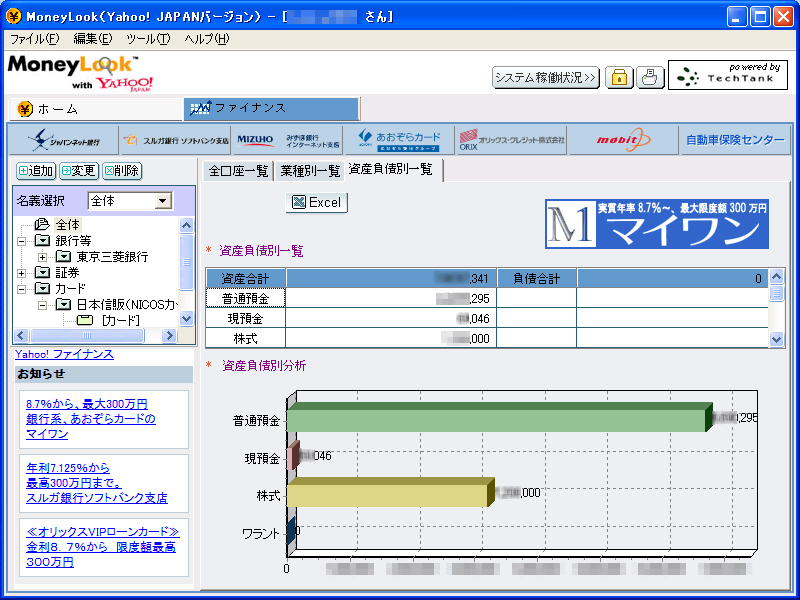Click the 現預金 table cell

click(245, 319)
